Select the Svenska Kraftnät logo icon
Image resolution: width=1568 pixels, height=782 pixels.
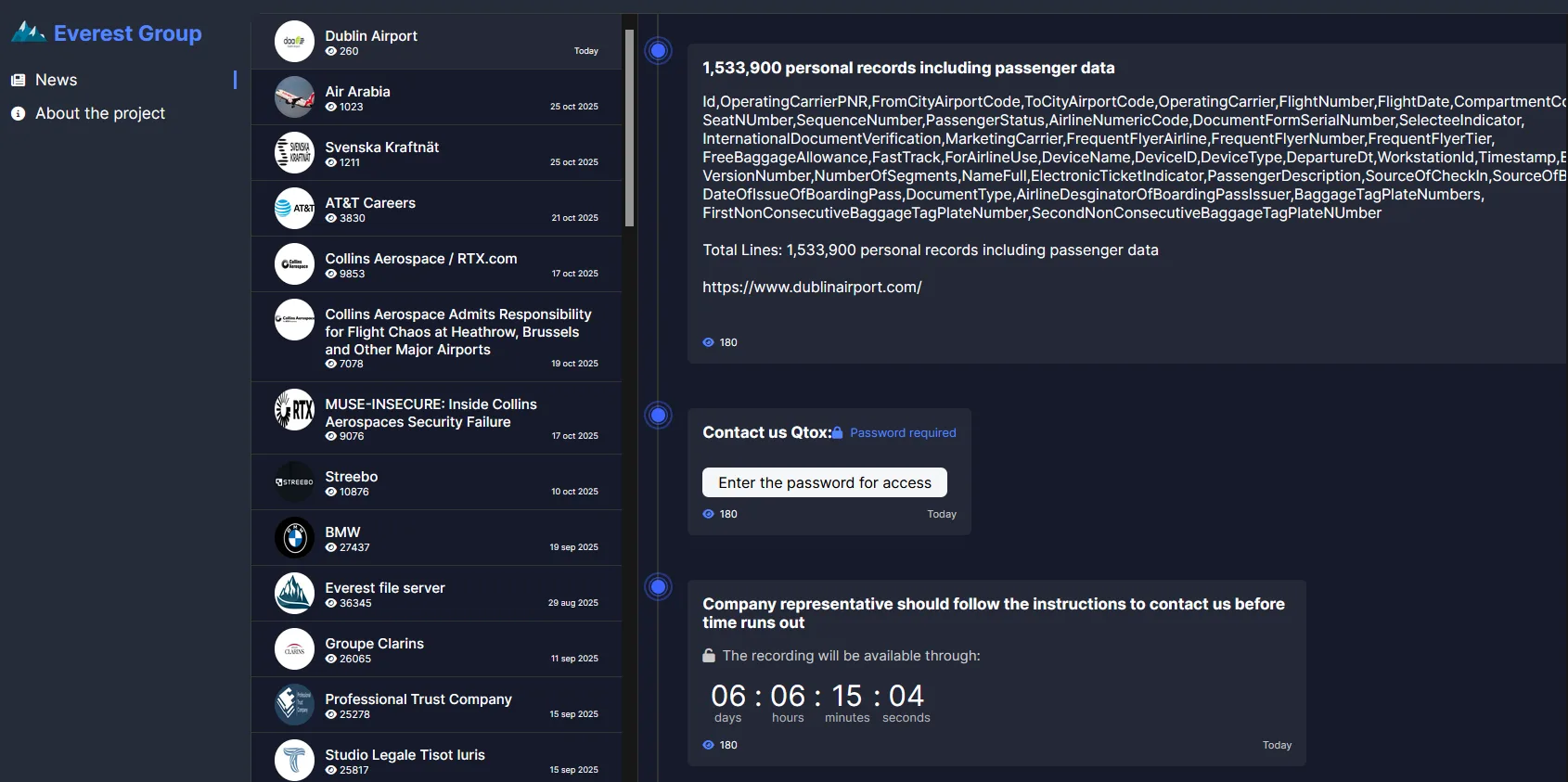pyautogui.click(x=294, y=153)
